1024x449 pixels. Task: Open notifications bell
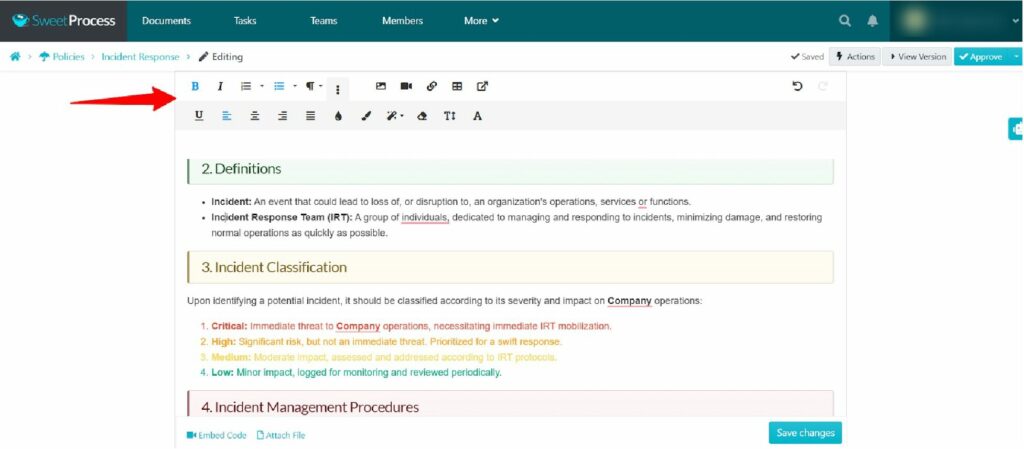(872, 21)
